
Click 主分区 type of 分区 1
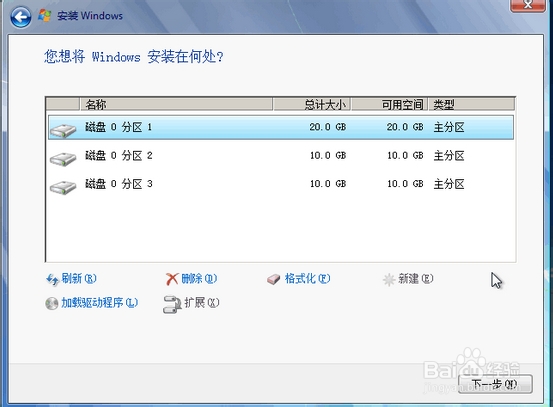tap(449, 127)
